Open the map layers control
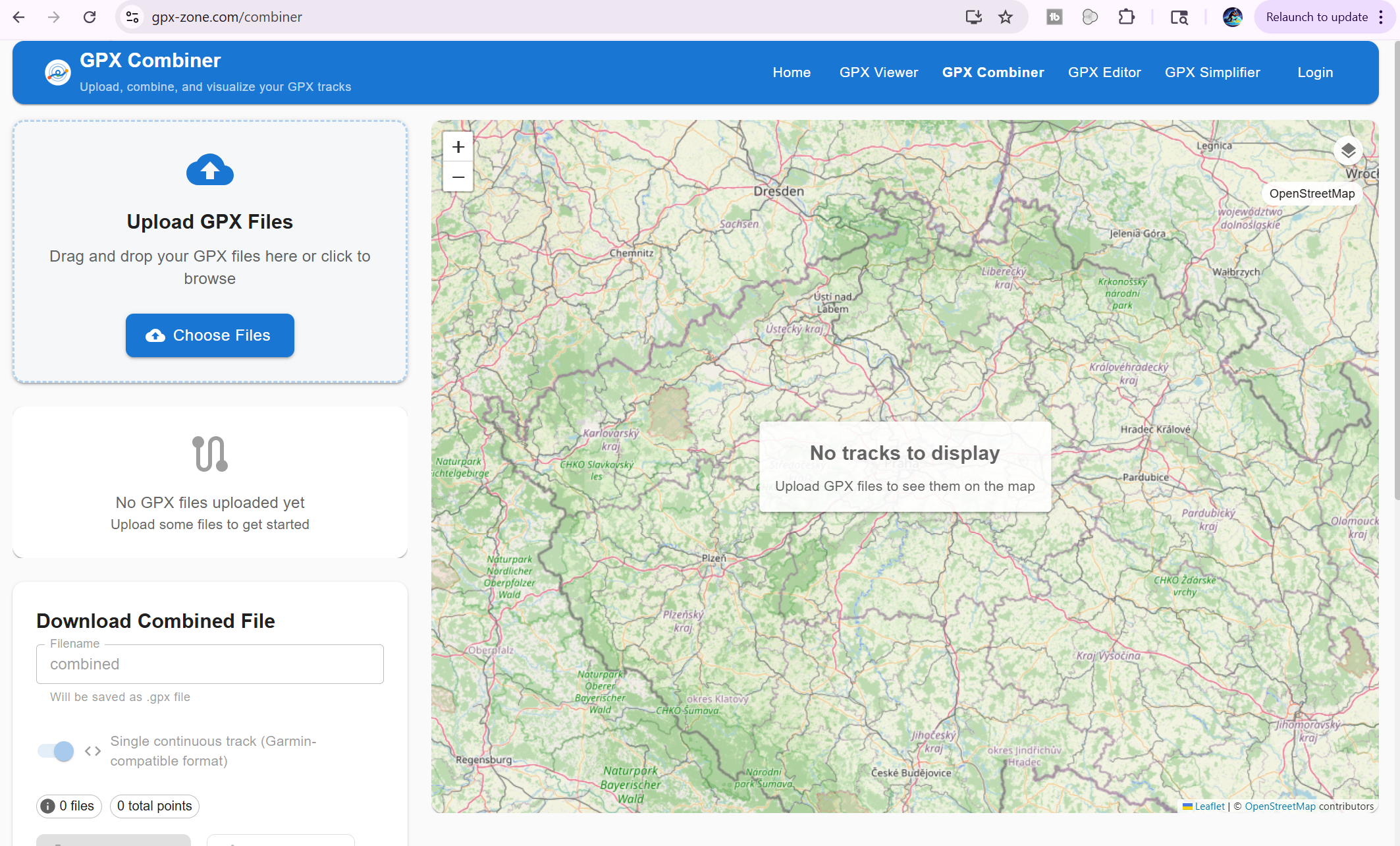The height and width of the screenshot is (846, 1400). tap(1348, 150)
